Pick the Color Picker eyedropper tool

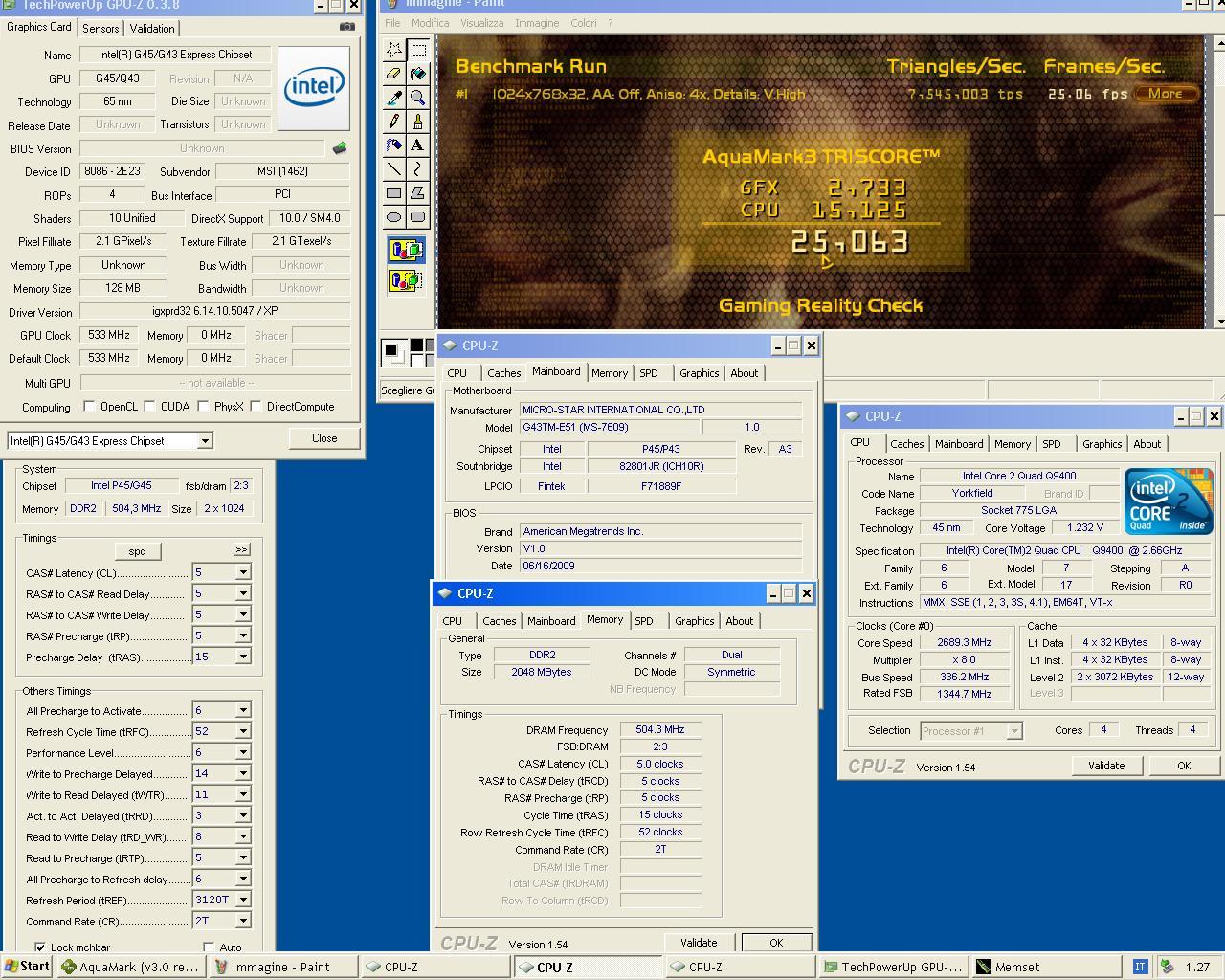pos(394,98)
